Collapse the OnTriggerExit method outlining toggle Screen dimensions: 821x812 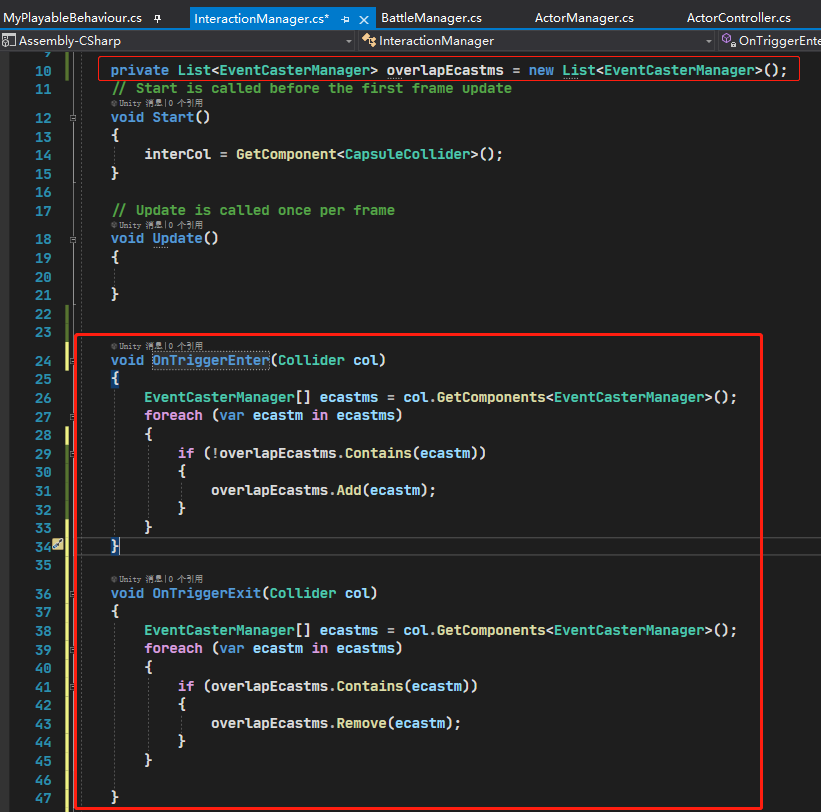pos(72,594)
